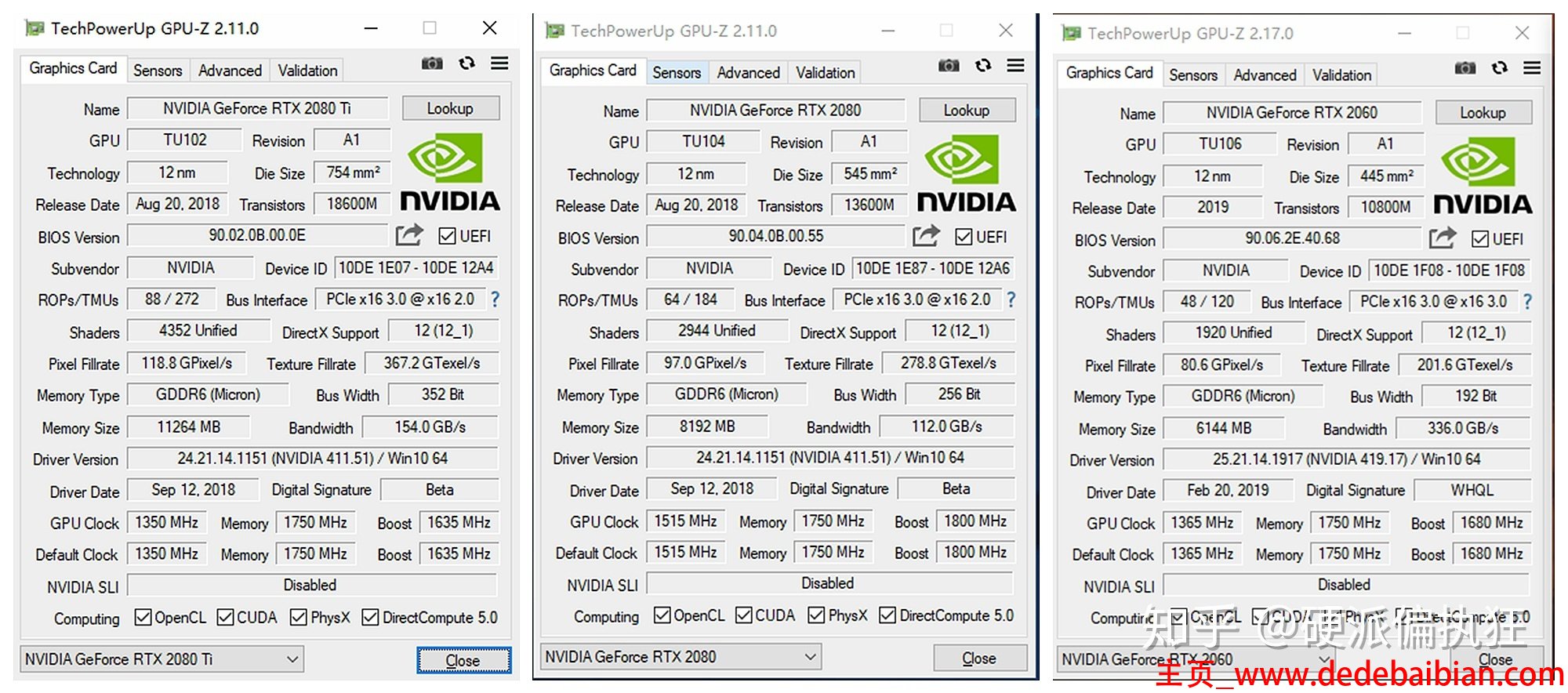This screenshot has width=1568, height=693.
Task: Toggle UEFI checkbox in RTX 2080 Ti window
Action: 448,236
